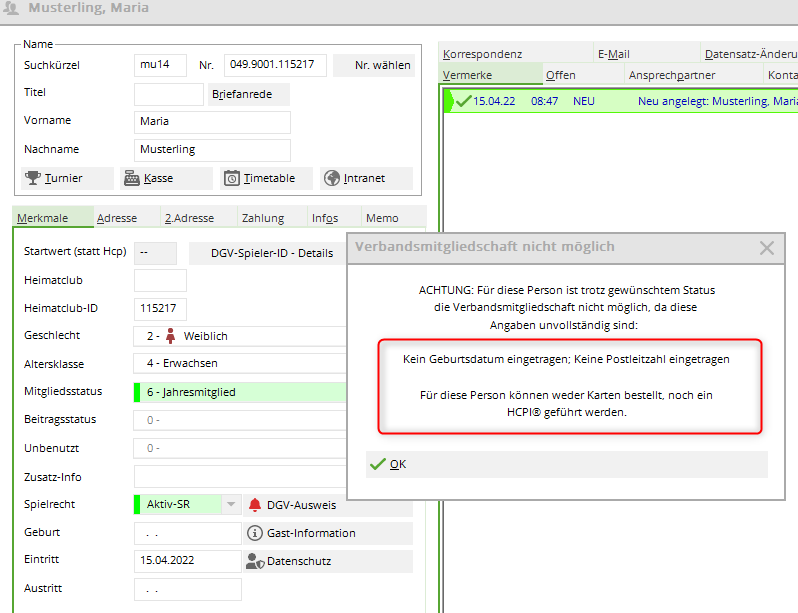Viewport: 798px width, 613px height.
Task: Switch to the Infos tab
Action: 334,217
